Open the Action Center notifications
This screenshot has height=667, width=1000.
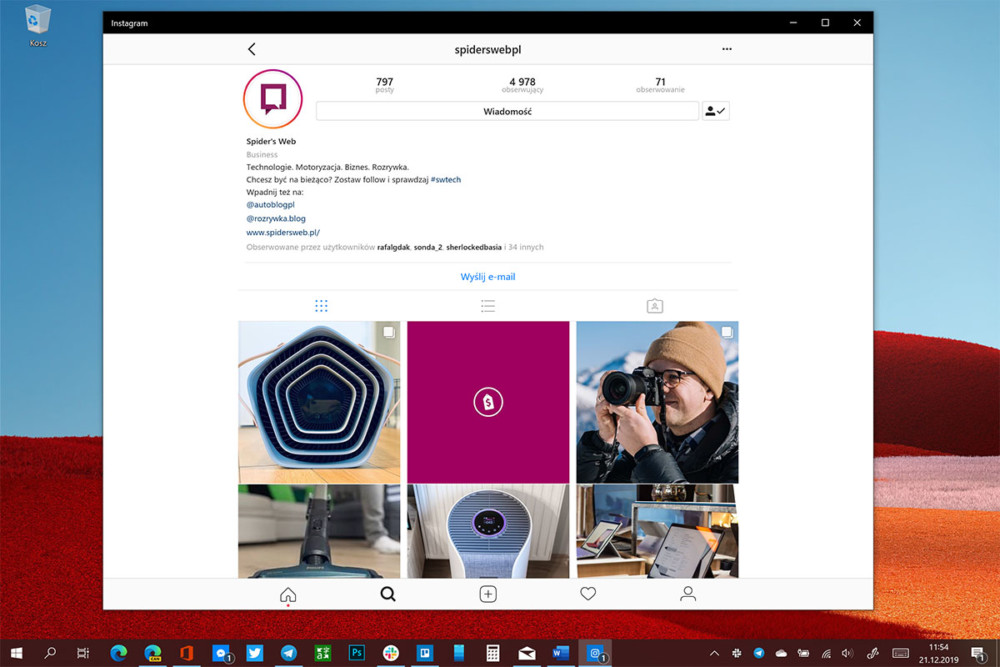(978, 653)
